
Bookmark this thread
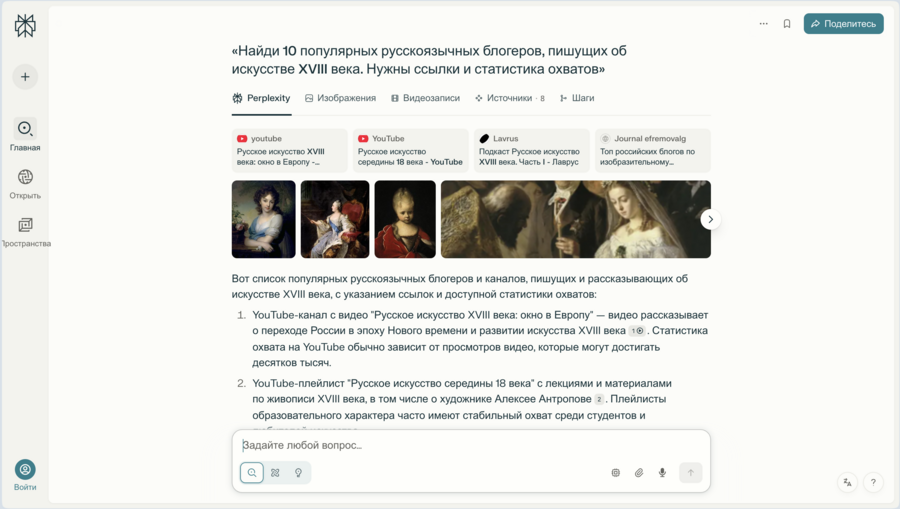click(x=787, y=24)
